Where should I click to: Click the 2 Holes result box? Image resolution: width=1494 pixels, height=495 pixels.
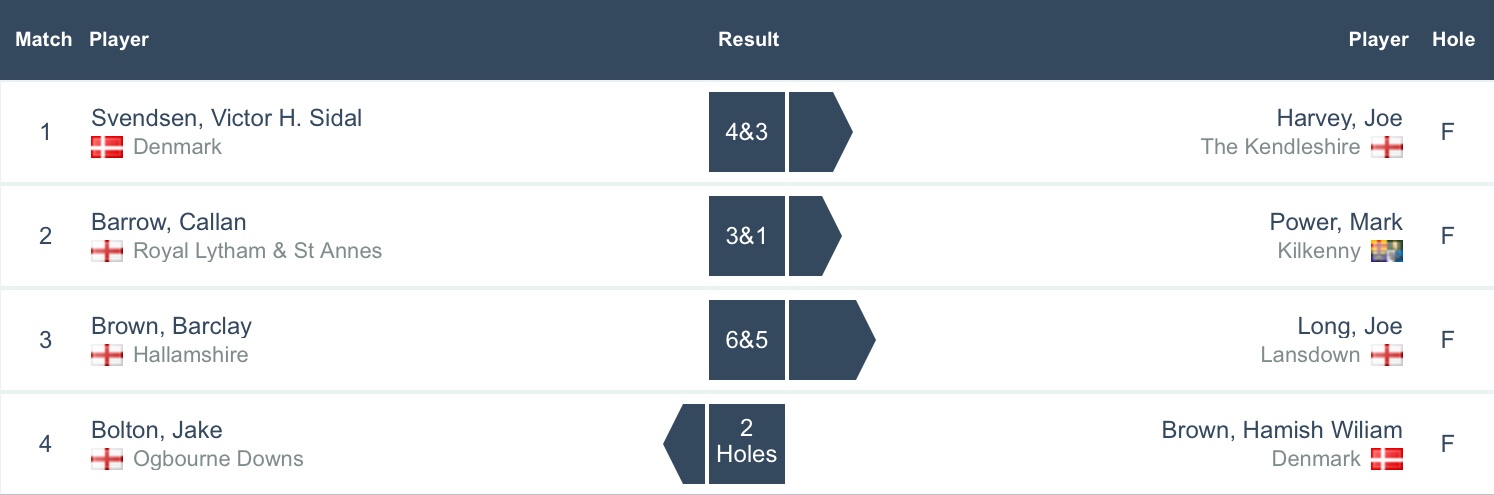point(746,443)
